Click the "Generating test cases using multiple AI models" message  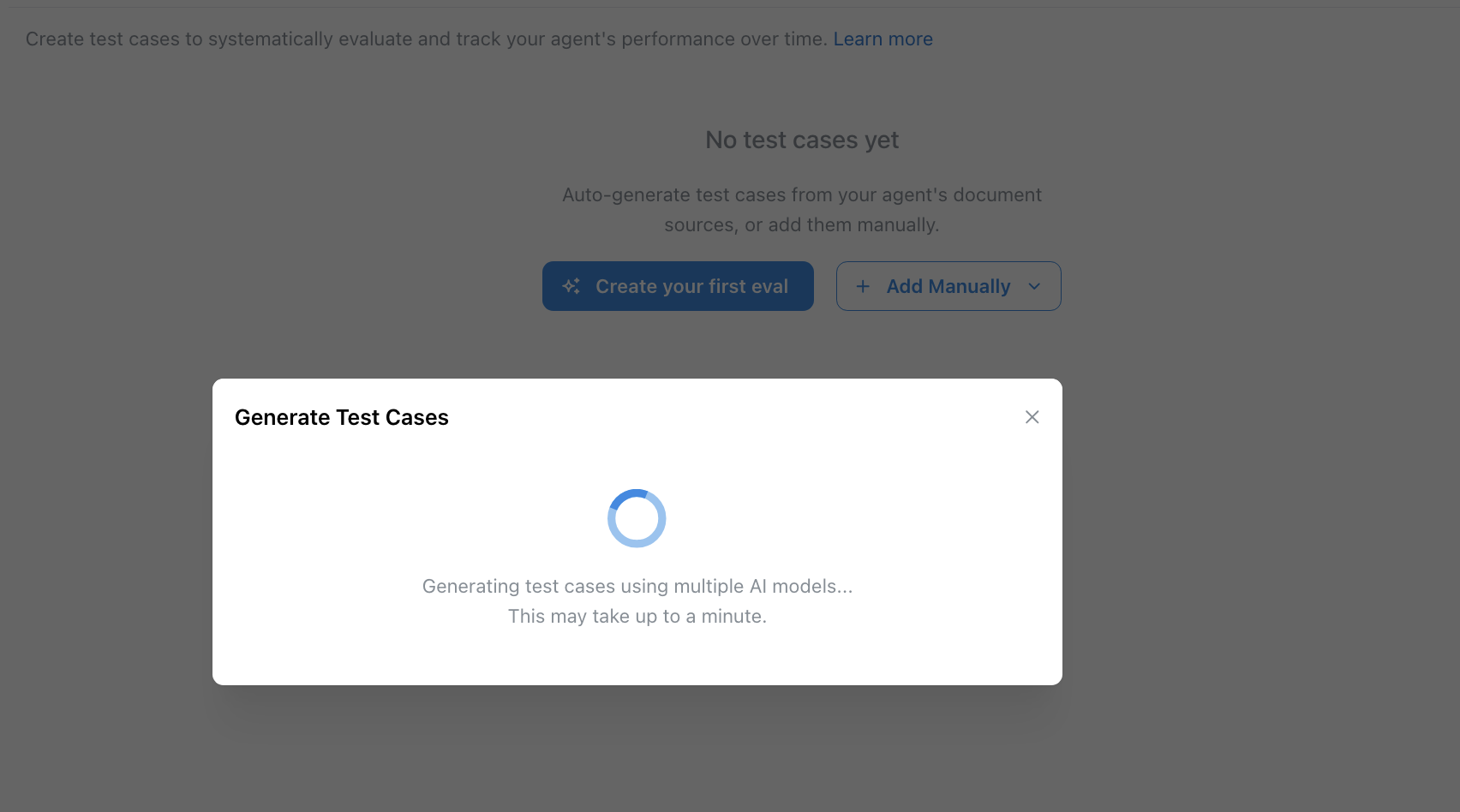click(x=637, y=587)
